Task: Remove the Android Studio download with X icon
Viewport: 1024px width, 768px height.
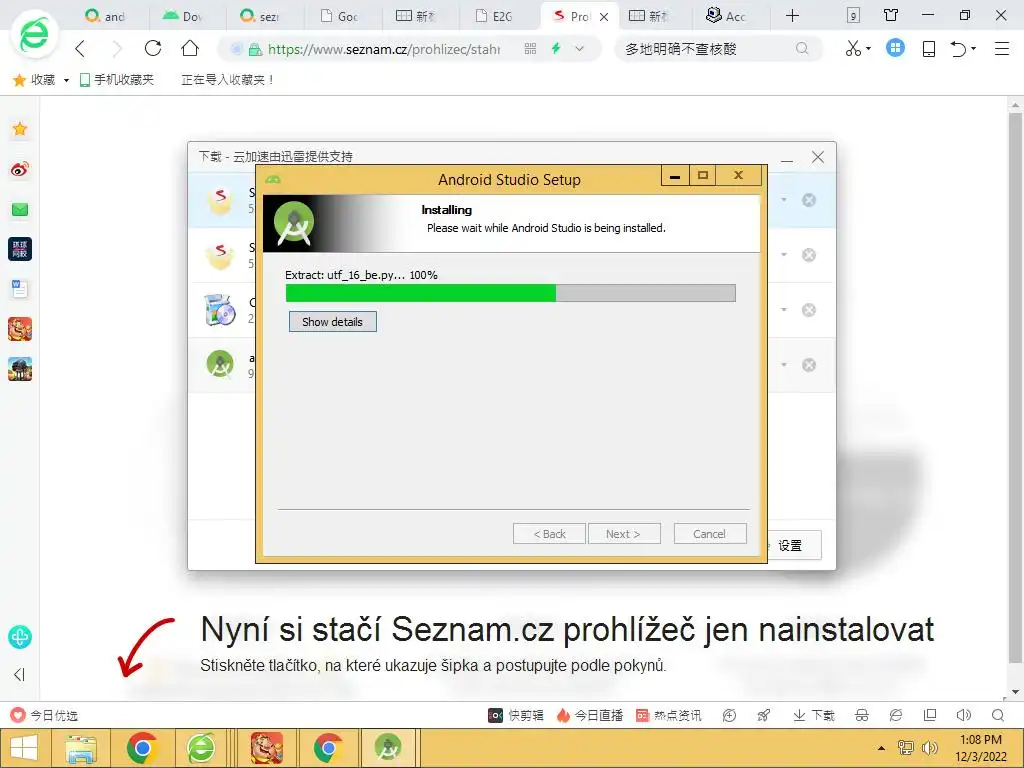Action: click(809, 364)
